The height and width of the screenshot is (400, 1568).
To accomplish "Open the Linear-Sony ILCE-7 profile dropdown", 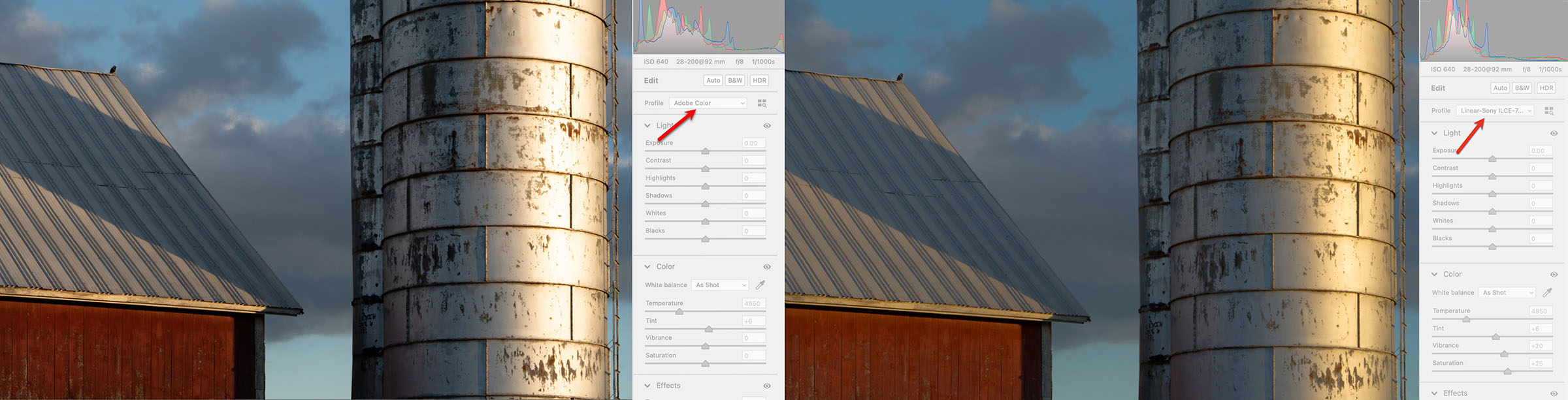I will 1495,111.
